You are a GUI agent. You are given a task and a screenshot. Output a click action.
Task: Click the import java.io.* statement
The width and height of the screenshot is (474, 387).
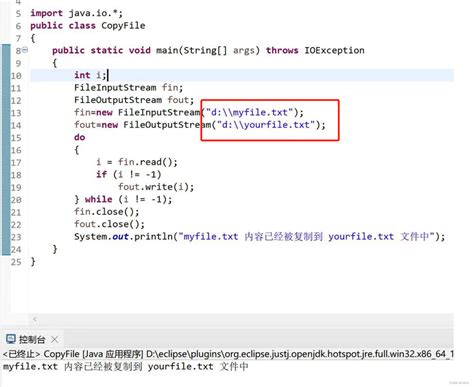[77, 13]
